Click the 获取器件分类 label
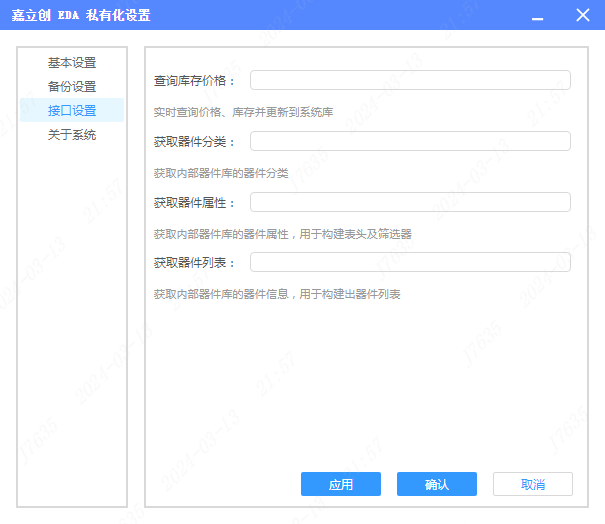Screen dimensions: 605x524 (194, 142)
